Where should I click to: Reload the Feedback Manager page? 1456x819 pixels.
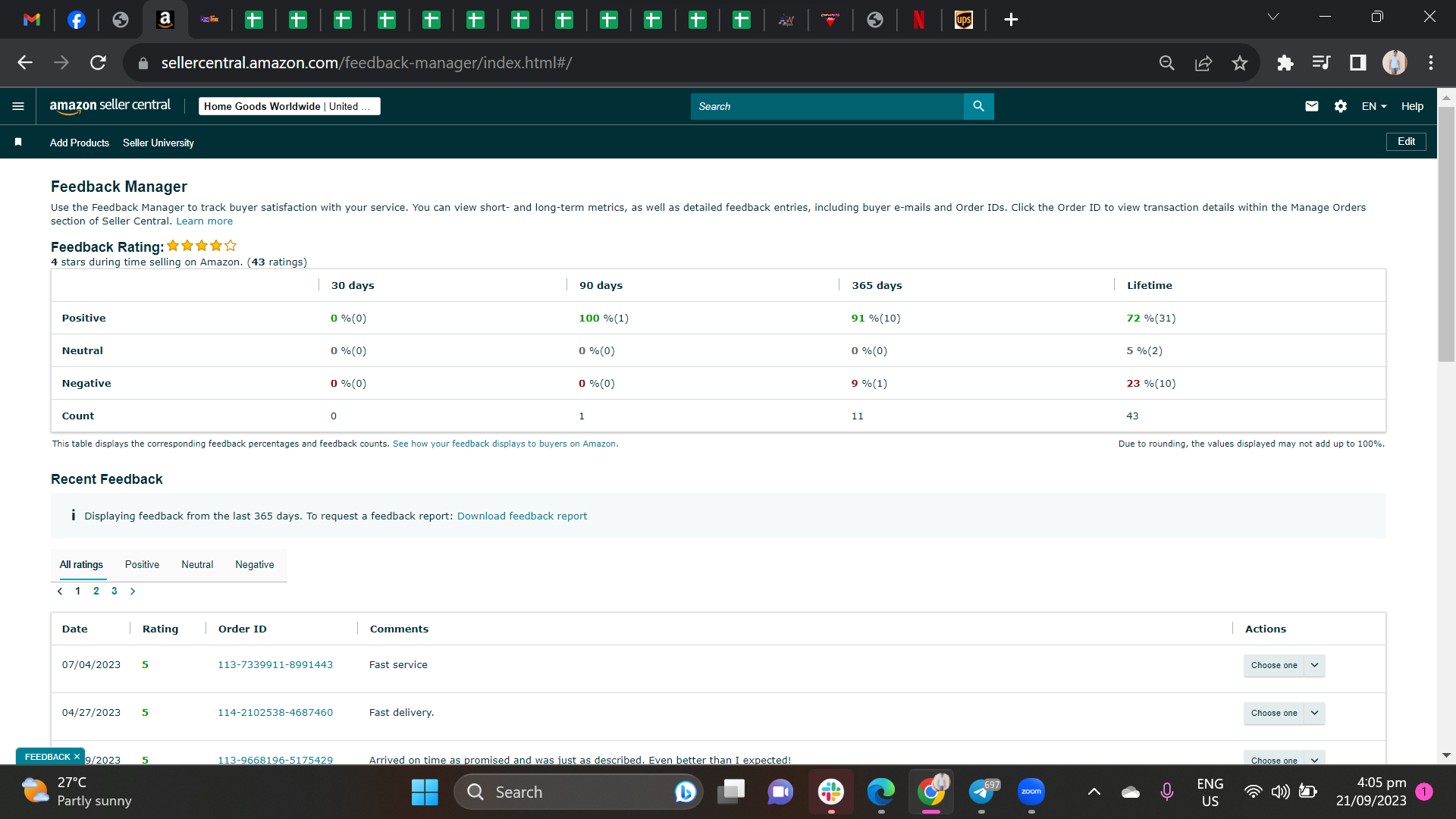pos(98,63)
